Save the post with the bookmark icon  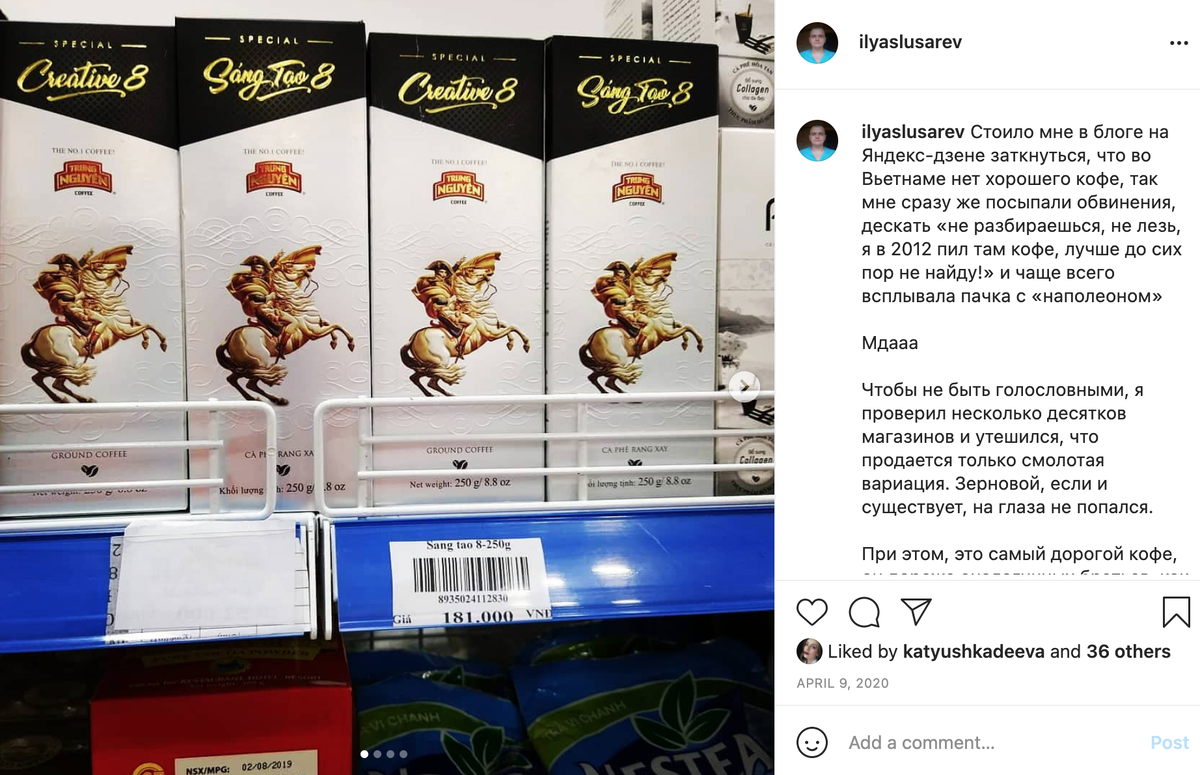(1176, 612)
